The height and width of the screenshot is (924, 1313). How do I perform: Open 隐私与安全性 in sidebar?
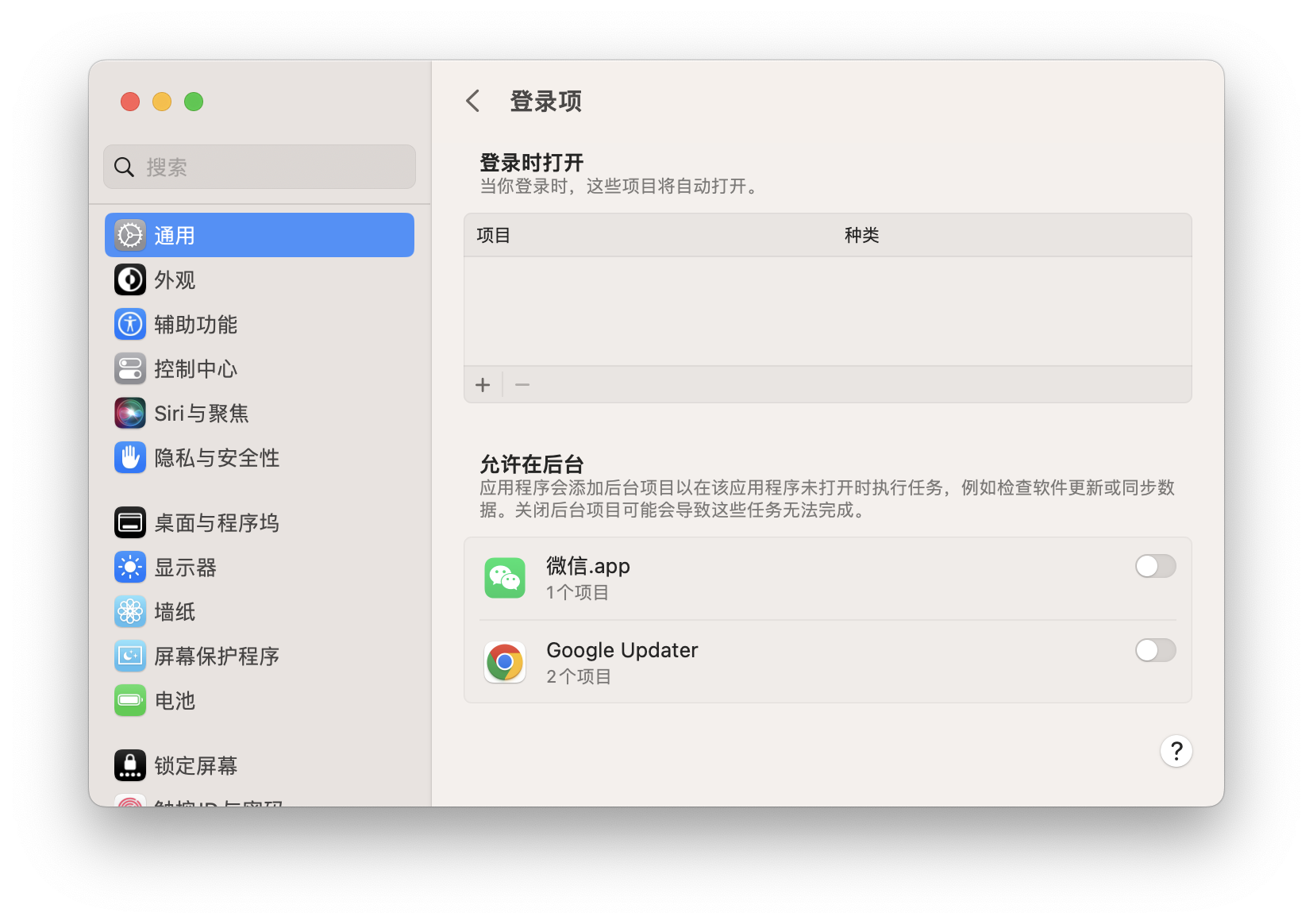(217, 458)
